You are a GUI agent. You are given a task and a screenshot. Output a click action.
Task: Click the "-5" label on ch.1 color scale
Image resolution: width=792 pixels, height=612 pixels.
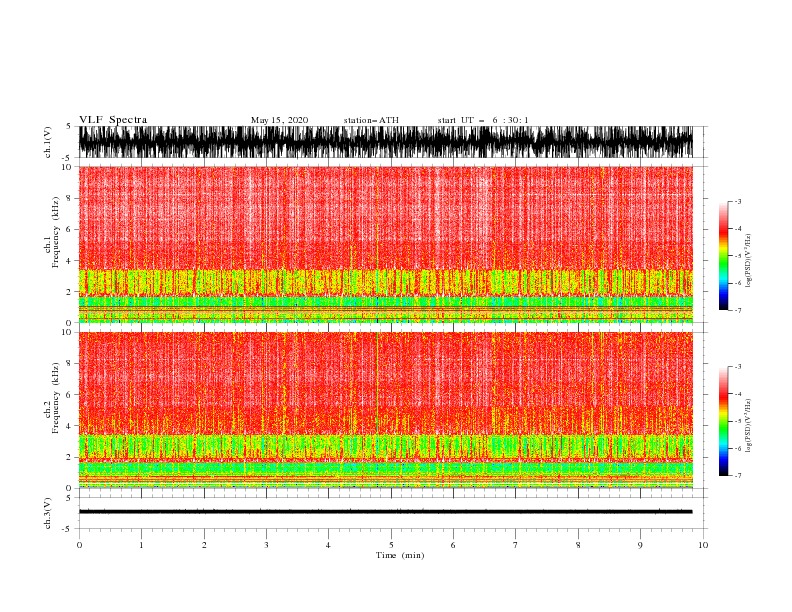[738, 256]
